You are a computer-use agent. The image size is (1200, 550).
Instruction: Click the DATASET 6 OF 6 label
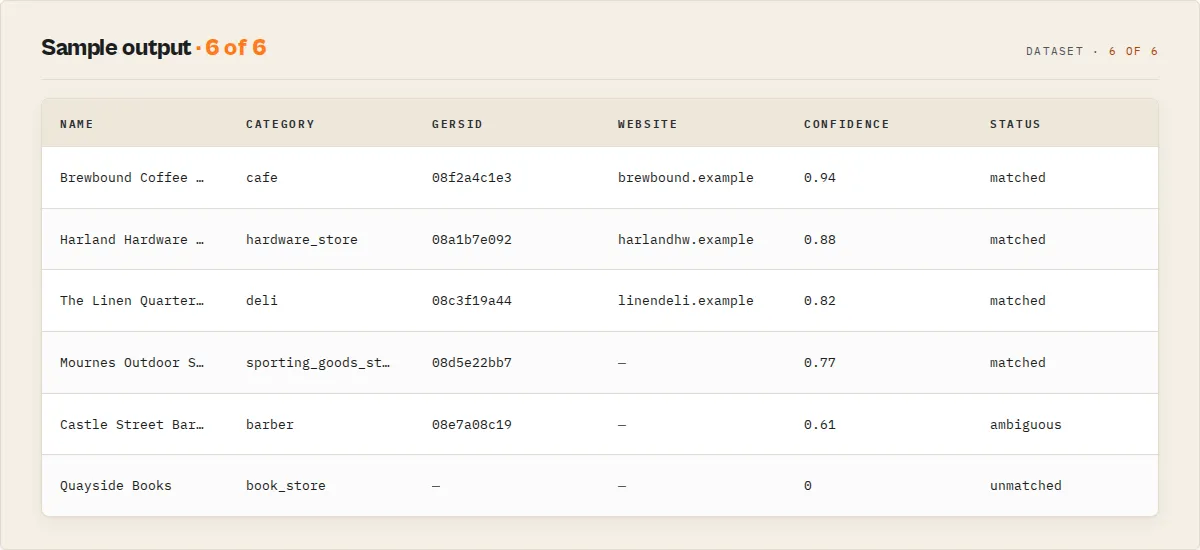point(1092,51)
